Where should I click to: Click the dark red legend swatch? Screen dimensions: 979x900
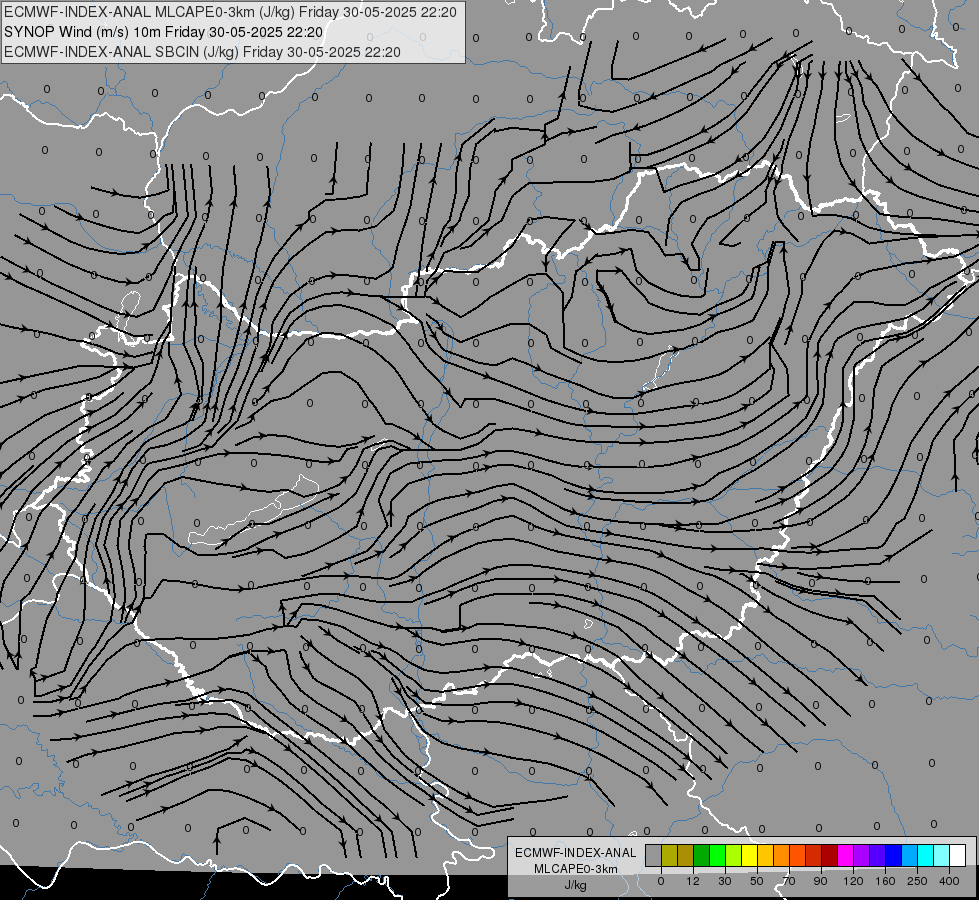click(x=830, y=855)
